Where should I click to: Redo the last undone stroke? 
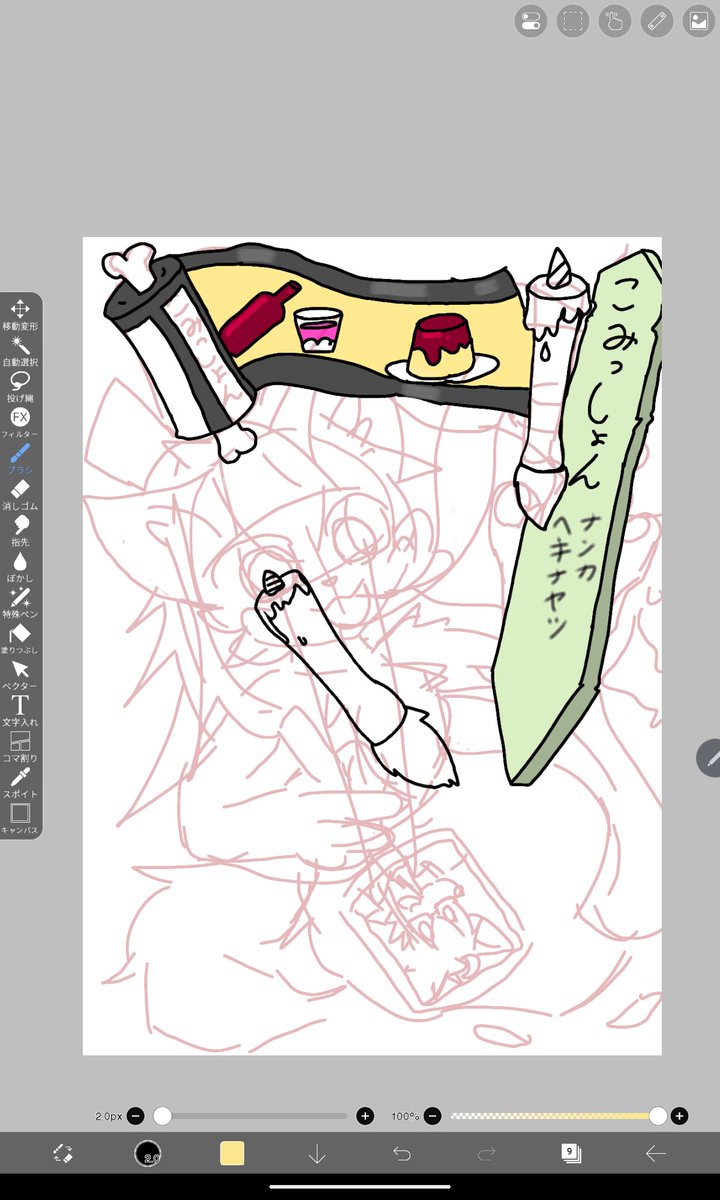(x=487, y=1153)
